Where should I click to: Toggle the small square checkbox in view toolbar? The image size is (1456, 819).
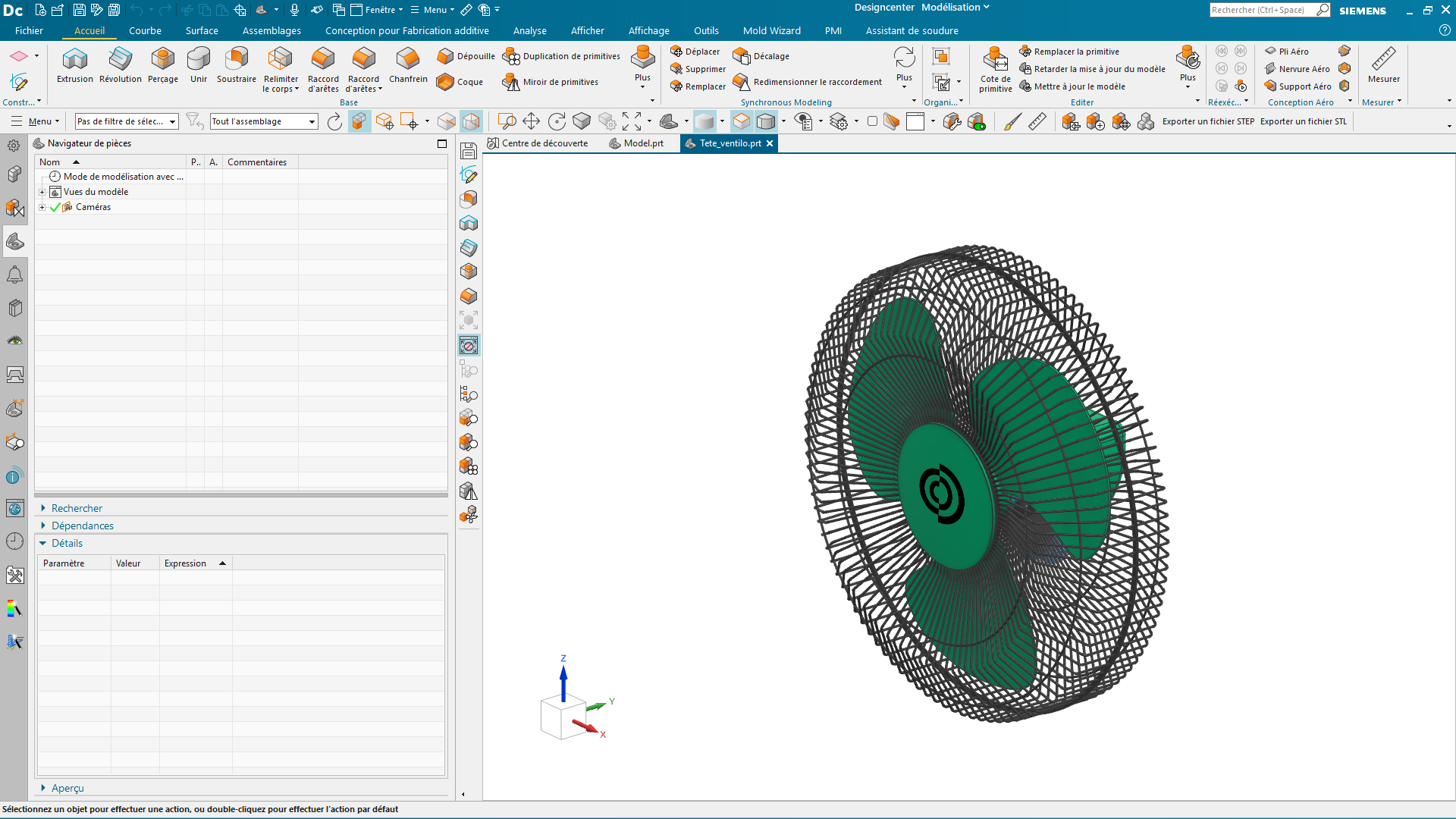[872, 121]
